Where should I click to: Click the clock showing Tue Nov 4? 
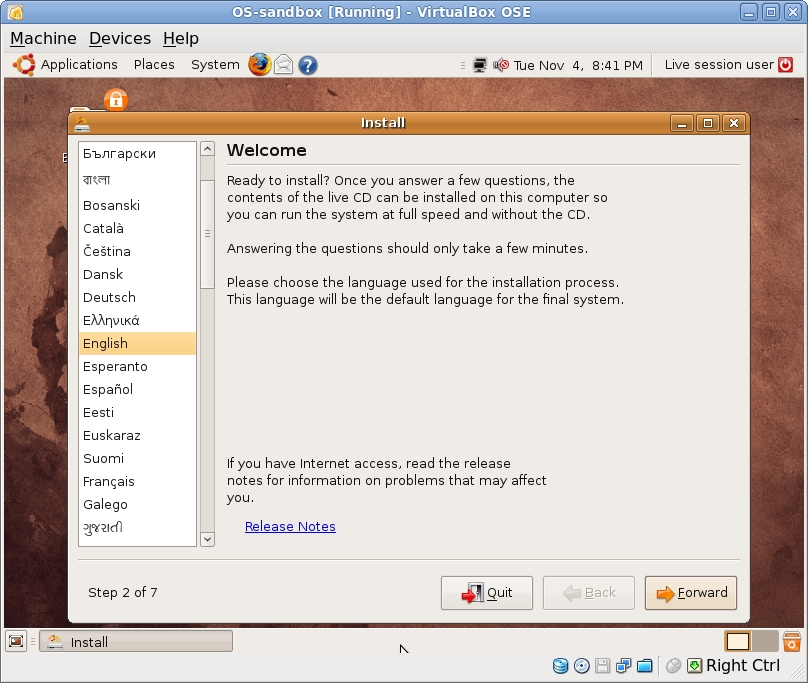[578, 65]
